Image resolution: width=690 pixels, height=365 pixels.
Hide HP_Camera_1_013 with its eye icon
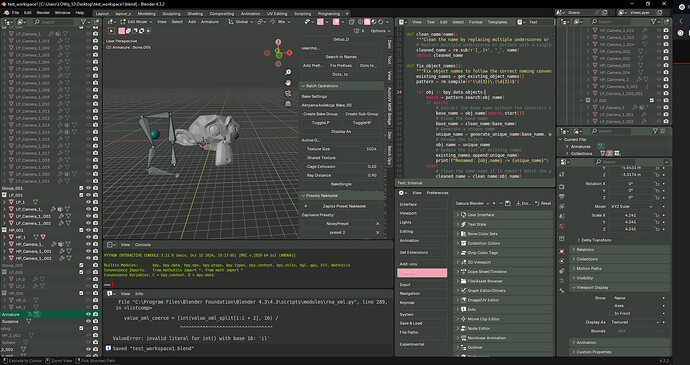pyautogui.click(x=659, y=37)
